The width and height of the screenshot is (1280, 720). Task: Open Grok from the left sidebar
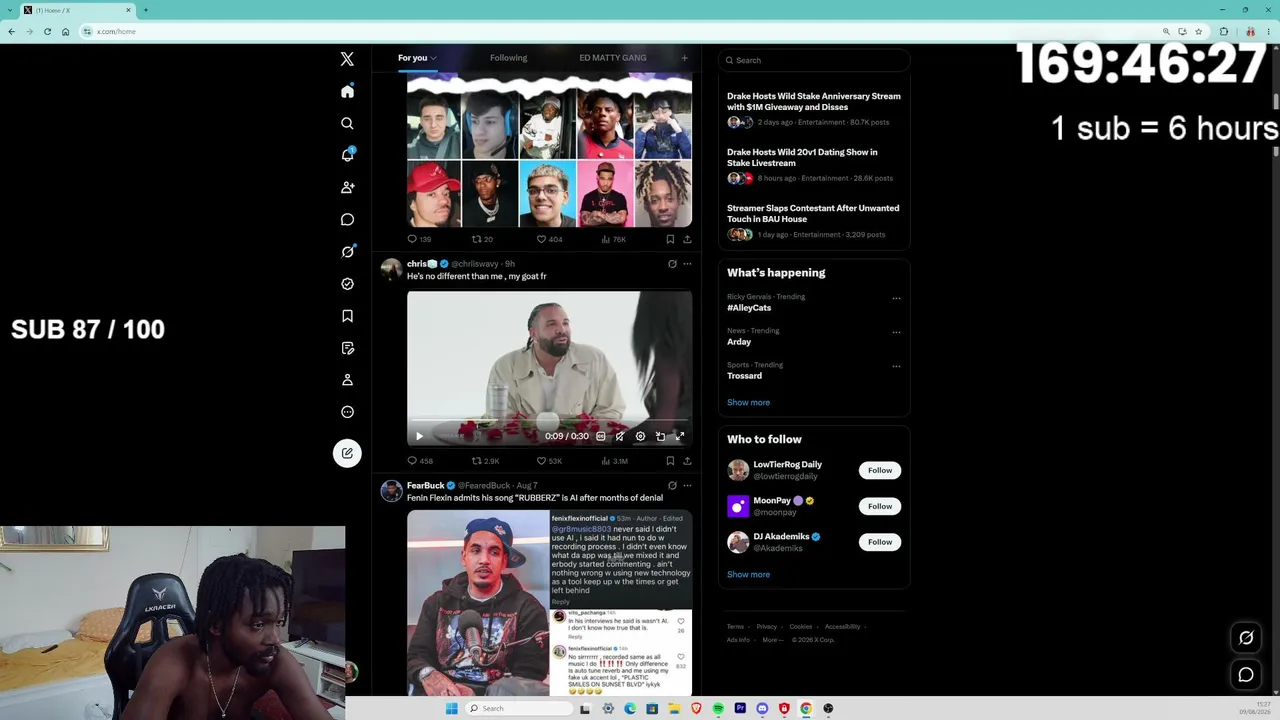click(x=347, y=252)
